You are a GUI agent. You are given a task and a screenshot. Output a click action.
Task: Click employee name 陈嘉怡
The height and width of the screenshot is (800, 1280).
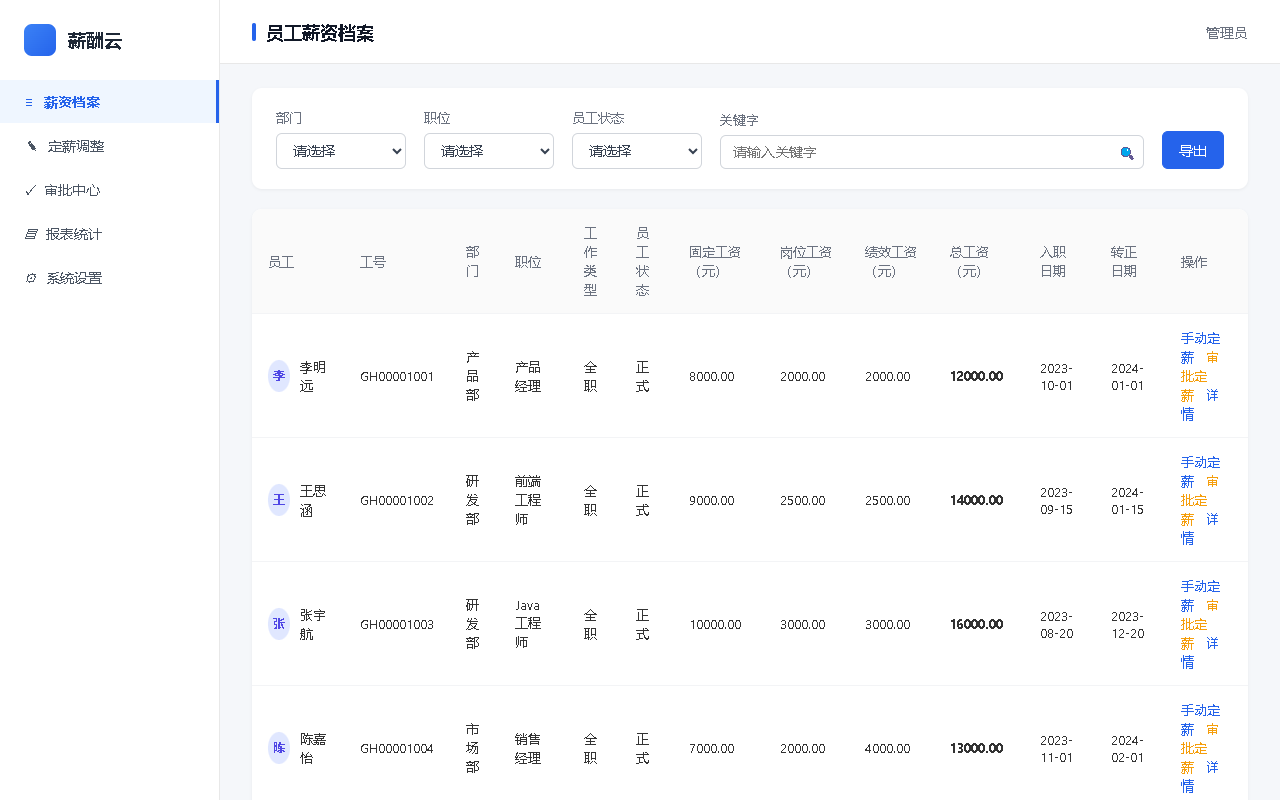click(x=313, y=748)
